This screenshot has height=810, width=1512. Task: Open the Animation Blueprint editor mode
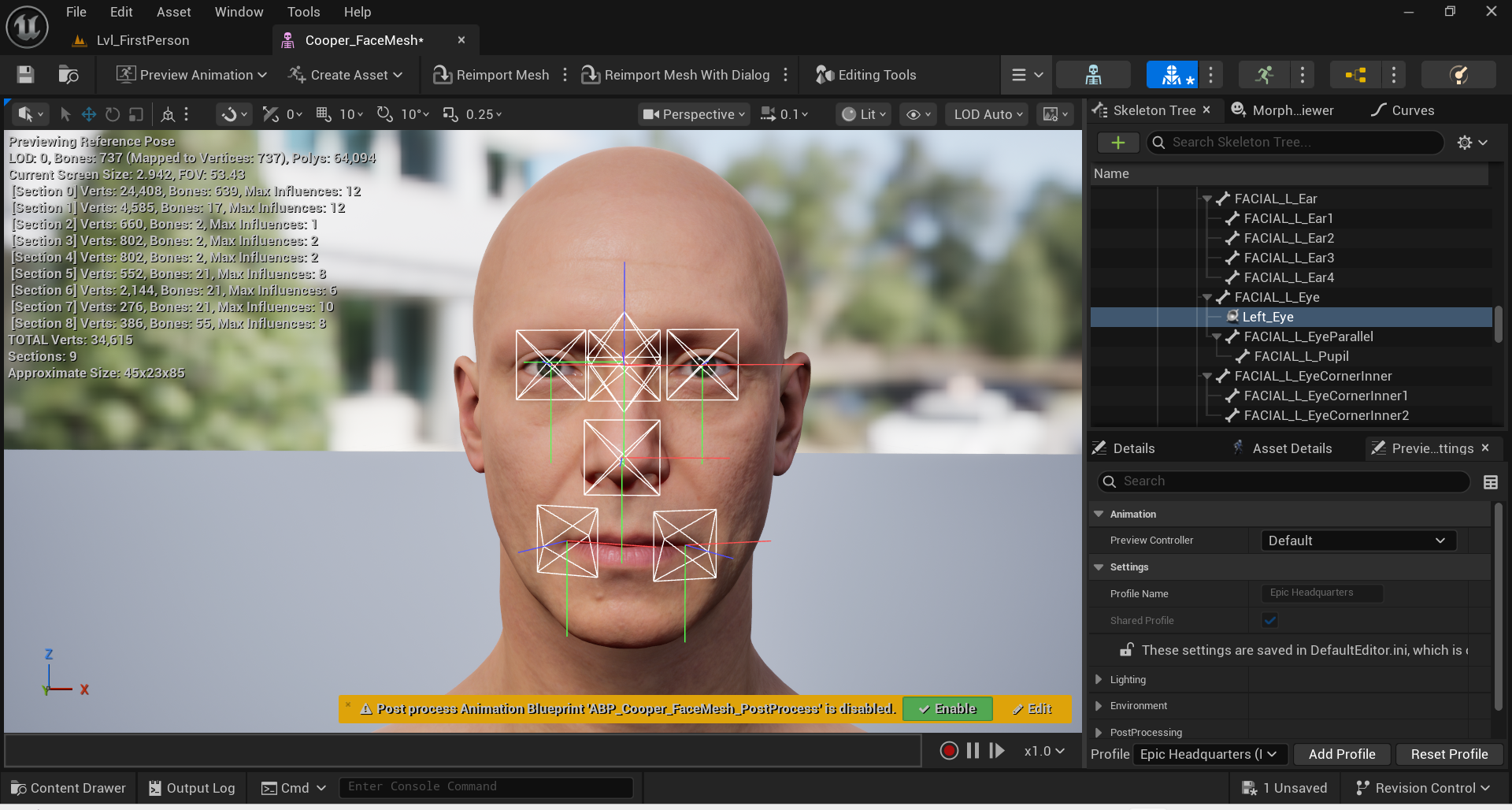1354,75
